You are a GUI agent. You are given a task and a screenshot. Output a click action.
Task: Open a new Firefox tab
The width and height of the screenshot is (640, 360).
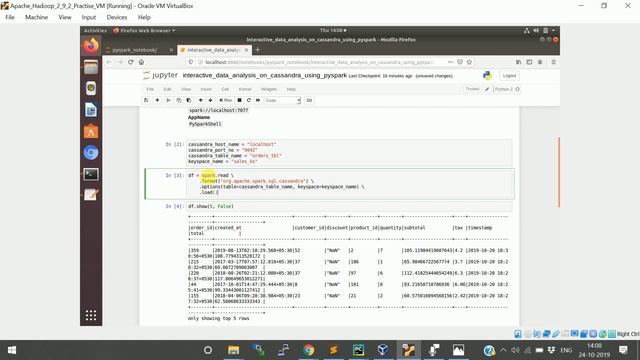257,50
